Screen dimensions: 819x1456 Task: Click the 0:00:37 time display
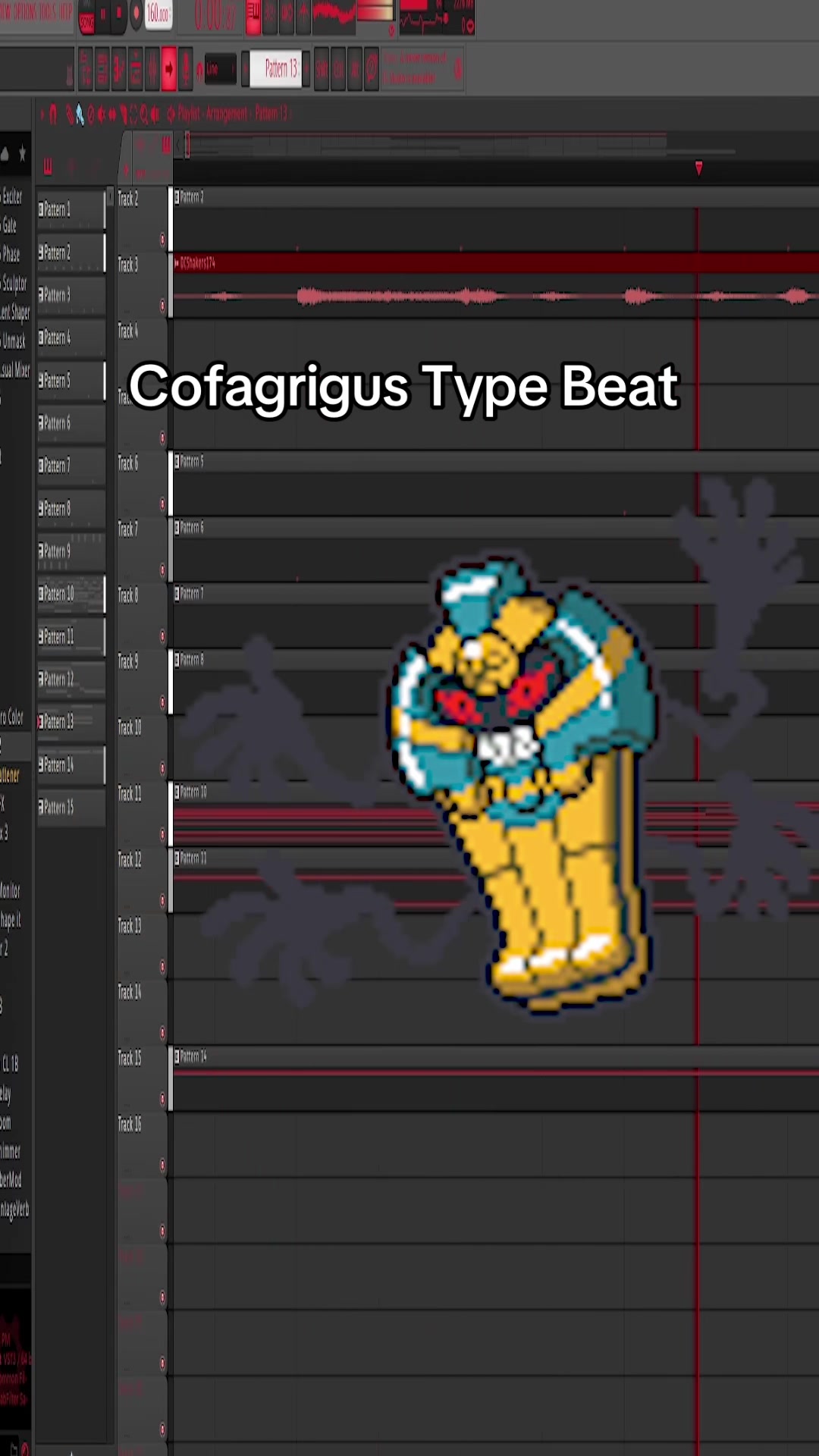coord(215,16)
